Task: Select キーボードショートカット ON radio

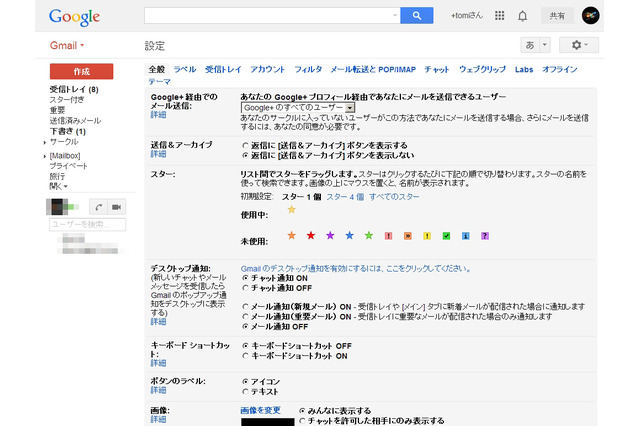Action: 245,356
